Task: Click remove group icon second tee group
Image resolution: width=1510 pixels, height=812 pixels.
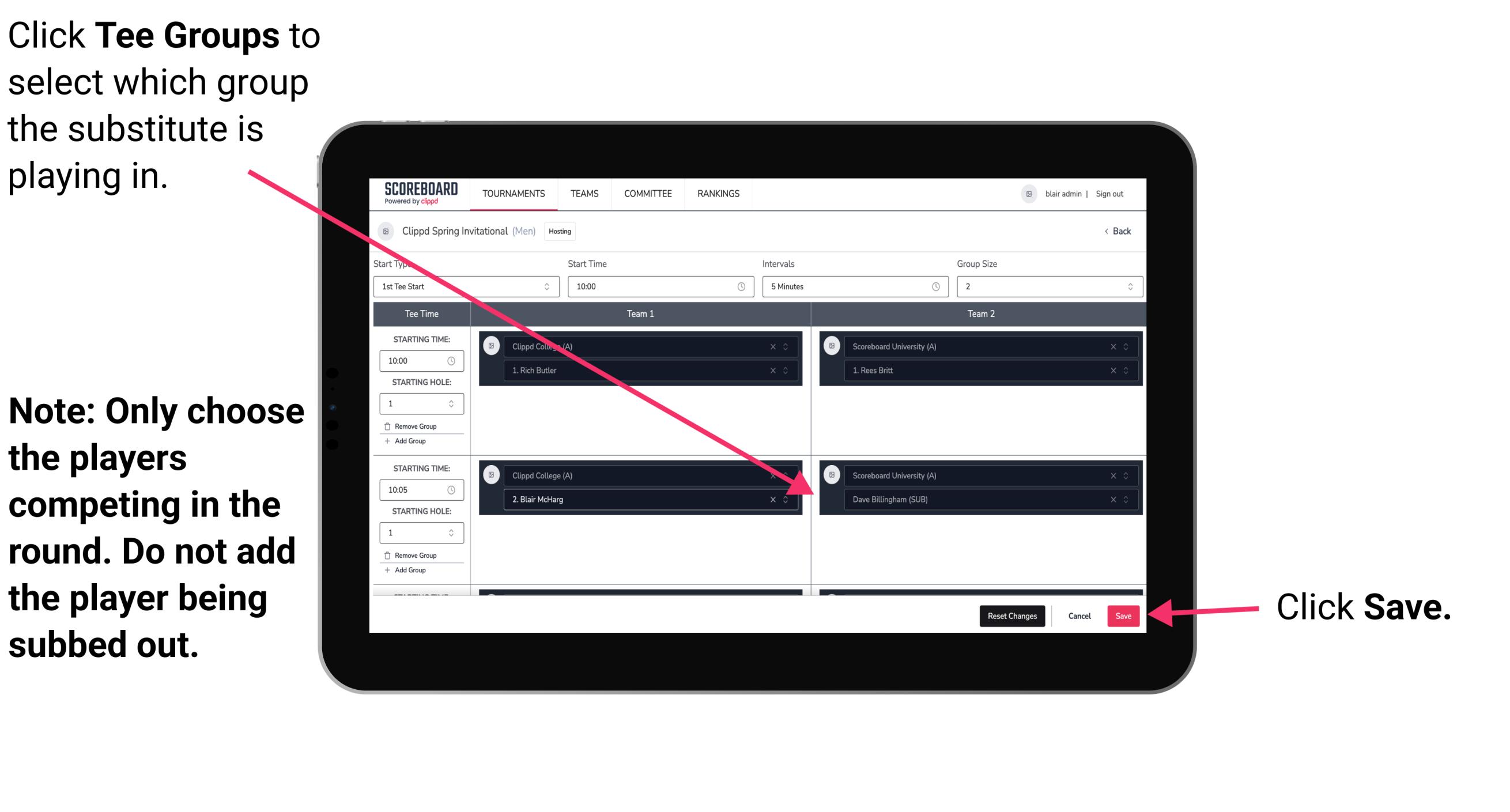Action: pyautogui.click(x=389, y=558)
